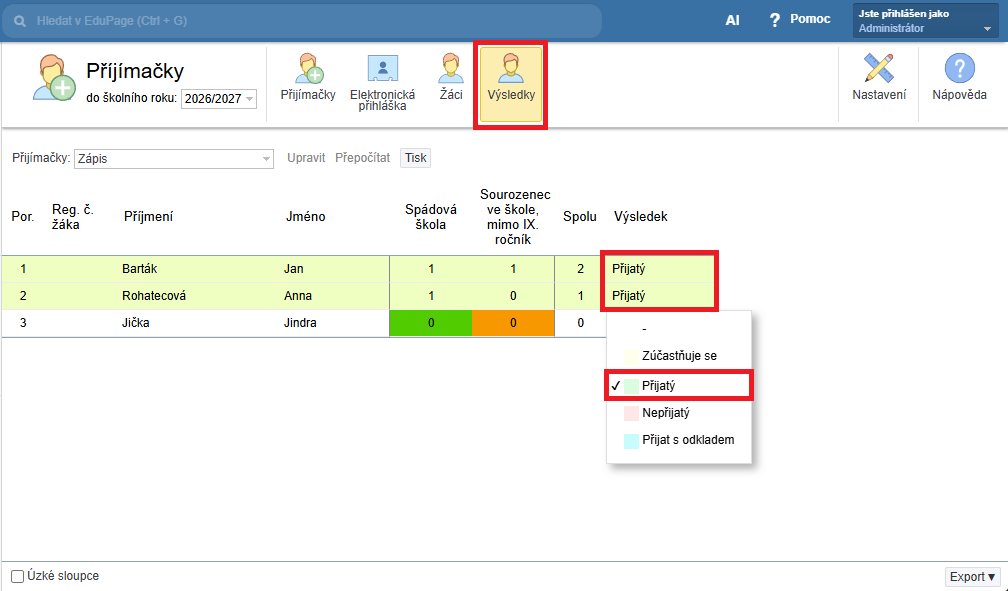Open the Žáci students icon
The width and height of the screenshot is (1008, 591).
pos(450,78)
